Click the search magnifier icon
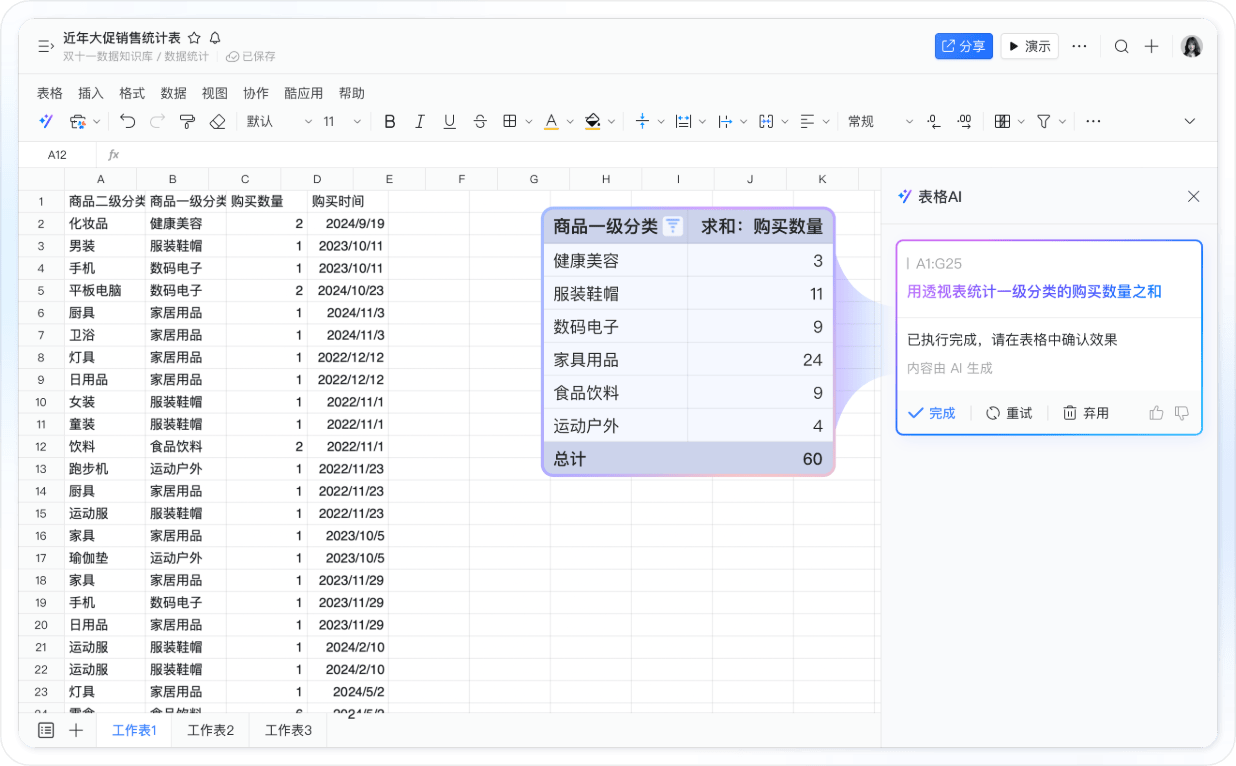This screenshot has height=766, width=1236. 1122,46
